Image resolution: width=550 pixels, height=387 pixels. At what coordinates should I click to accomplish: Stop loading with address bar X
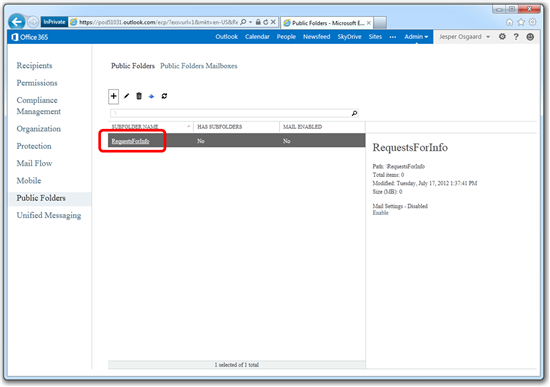point(273,22)
